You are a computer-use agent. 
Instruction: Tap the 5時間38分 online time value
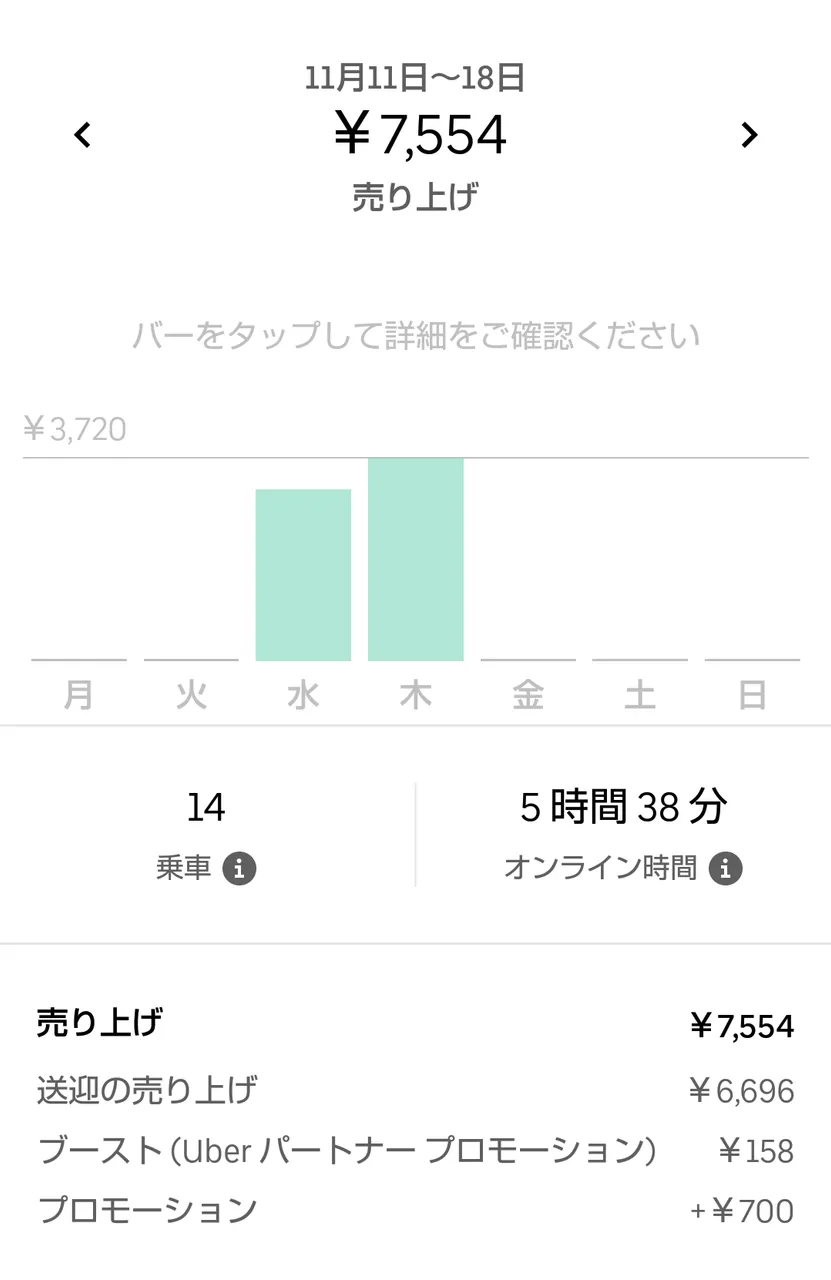pos(623,807)
